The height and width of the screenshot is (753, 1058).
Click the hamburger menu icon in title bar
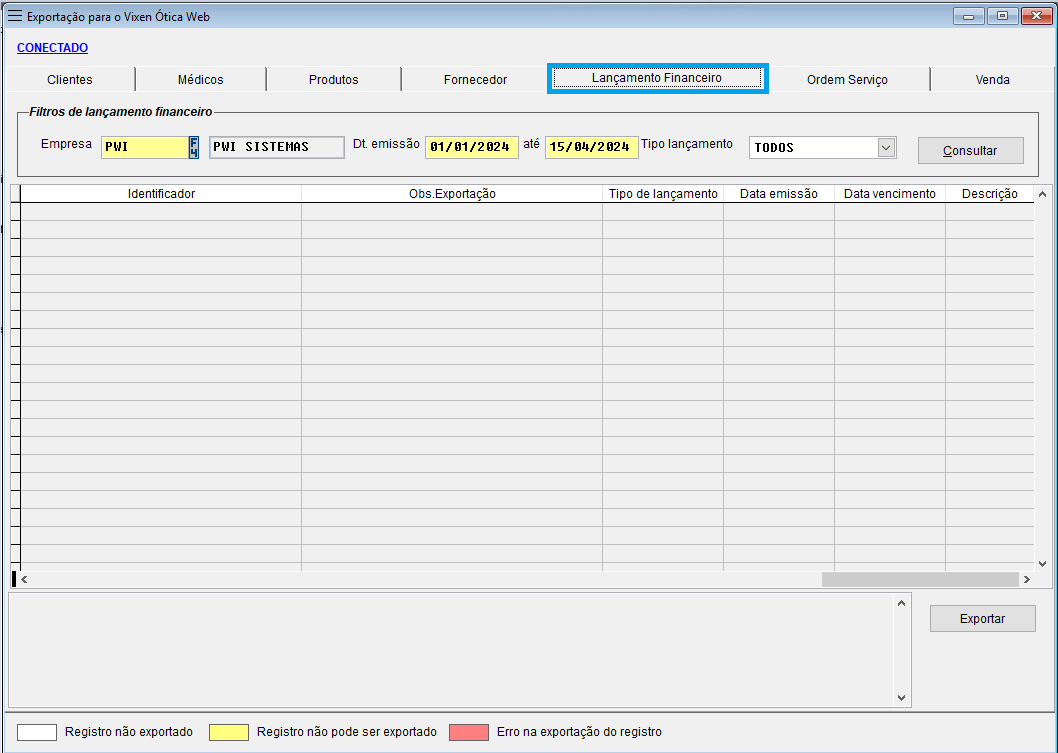(15, 16)
